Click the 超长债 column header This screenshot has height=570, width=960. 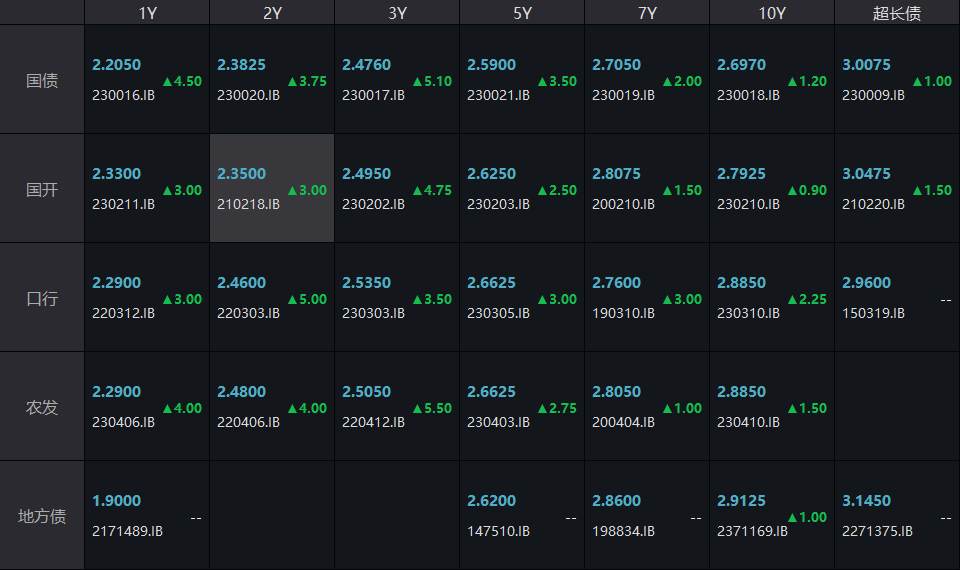(x=896, y=12)
